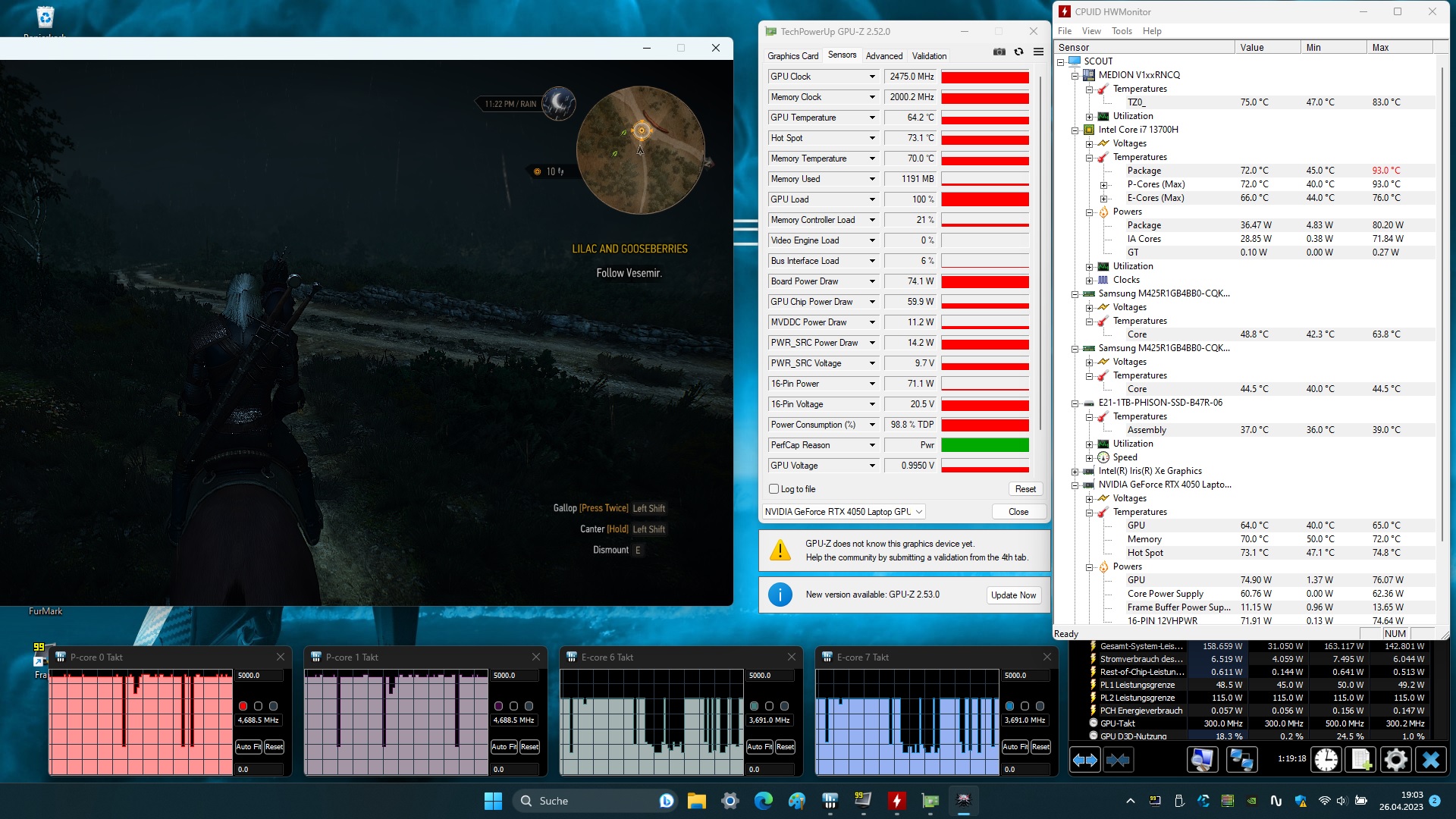Open HWiNFO taskbar icon
The height and width of the screenshot is (819, 1456).
pos(830,801)
